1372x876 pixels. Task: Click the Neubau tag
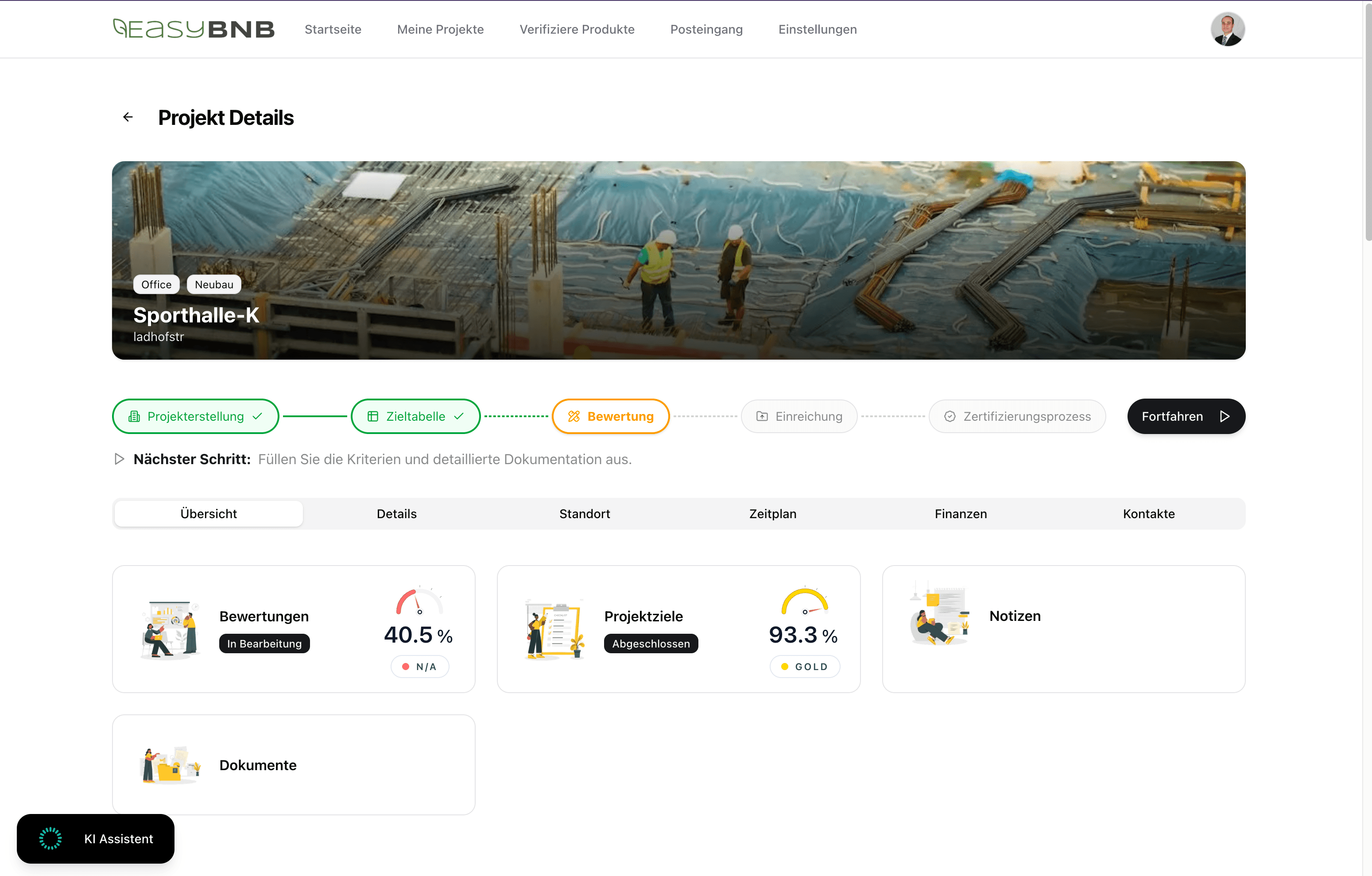214,284
